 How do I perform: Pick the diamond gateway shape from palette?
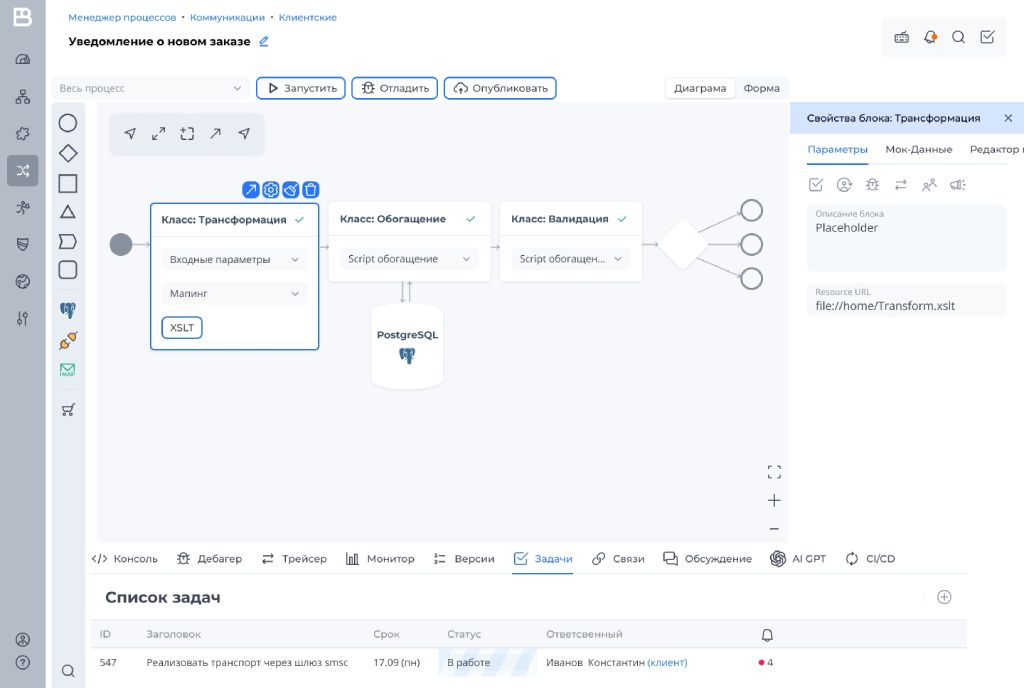68,153
